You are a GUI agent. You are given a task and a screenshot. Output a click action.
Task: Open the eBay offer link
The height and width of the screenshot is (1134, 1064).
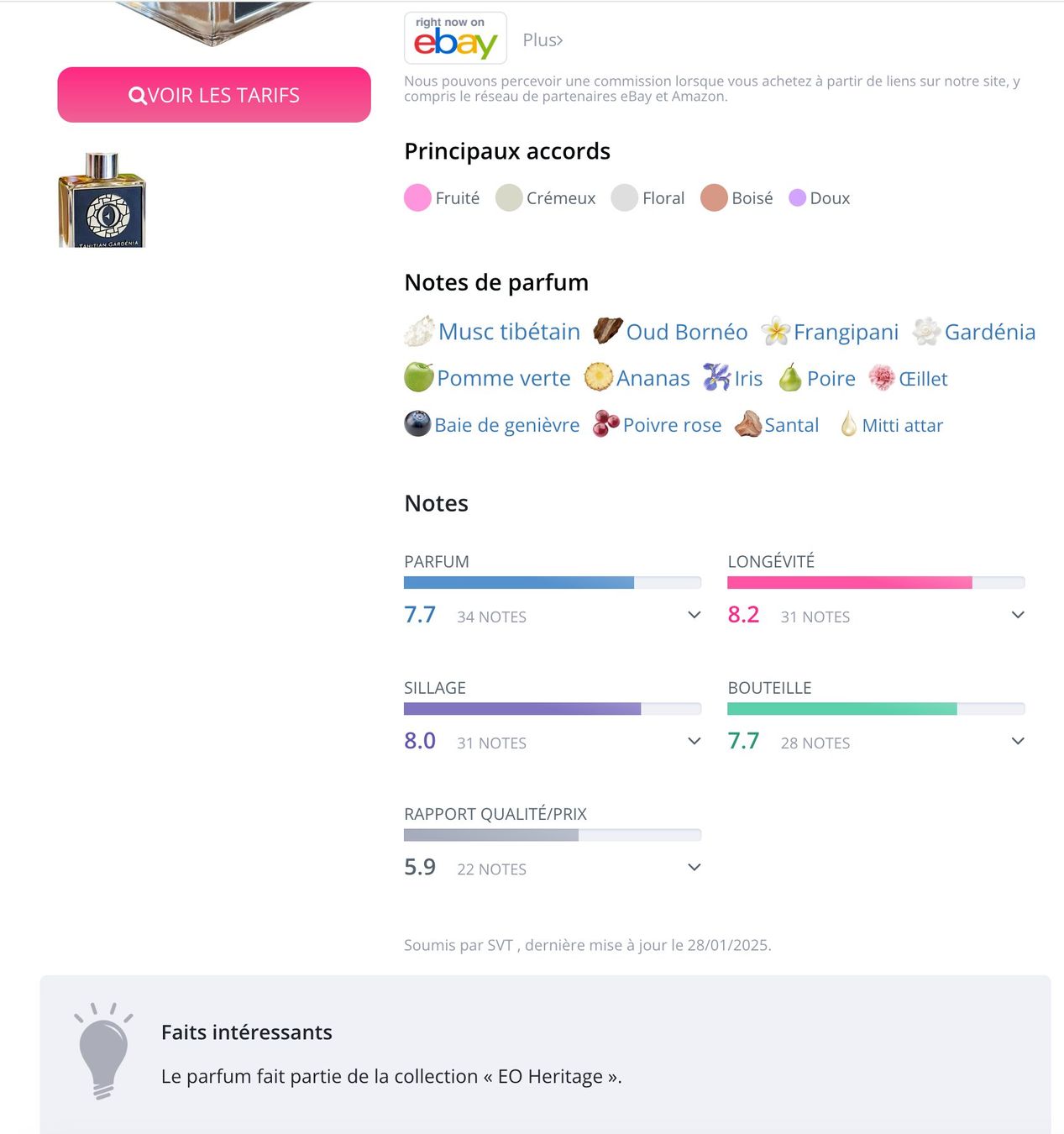click(x=455, y=38)
